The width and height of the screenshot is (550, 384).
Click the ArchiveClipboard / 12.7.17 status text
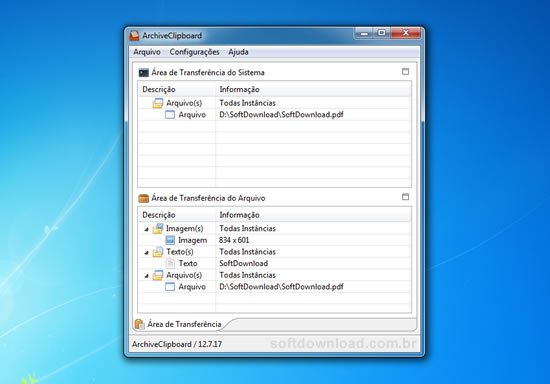pos(177,344)
